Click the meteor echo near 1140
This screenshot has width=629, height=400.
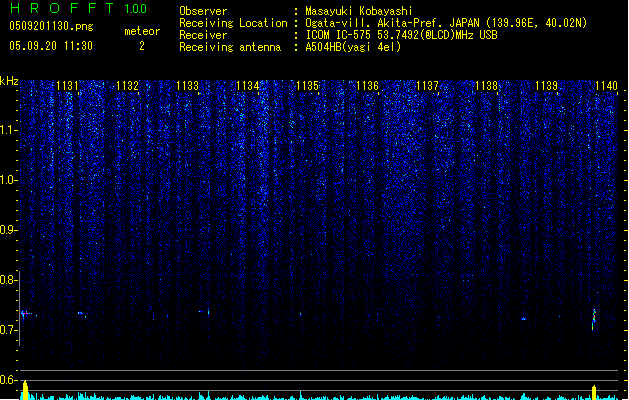coord(594,320)
